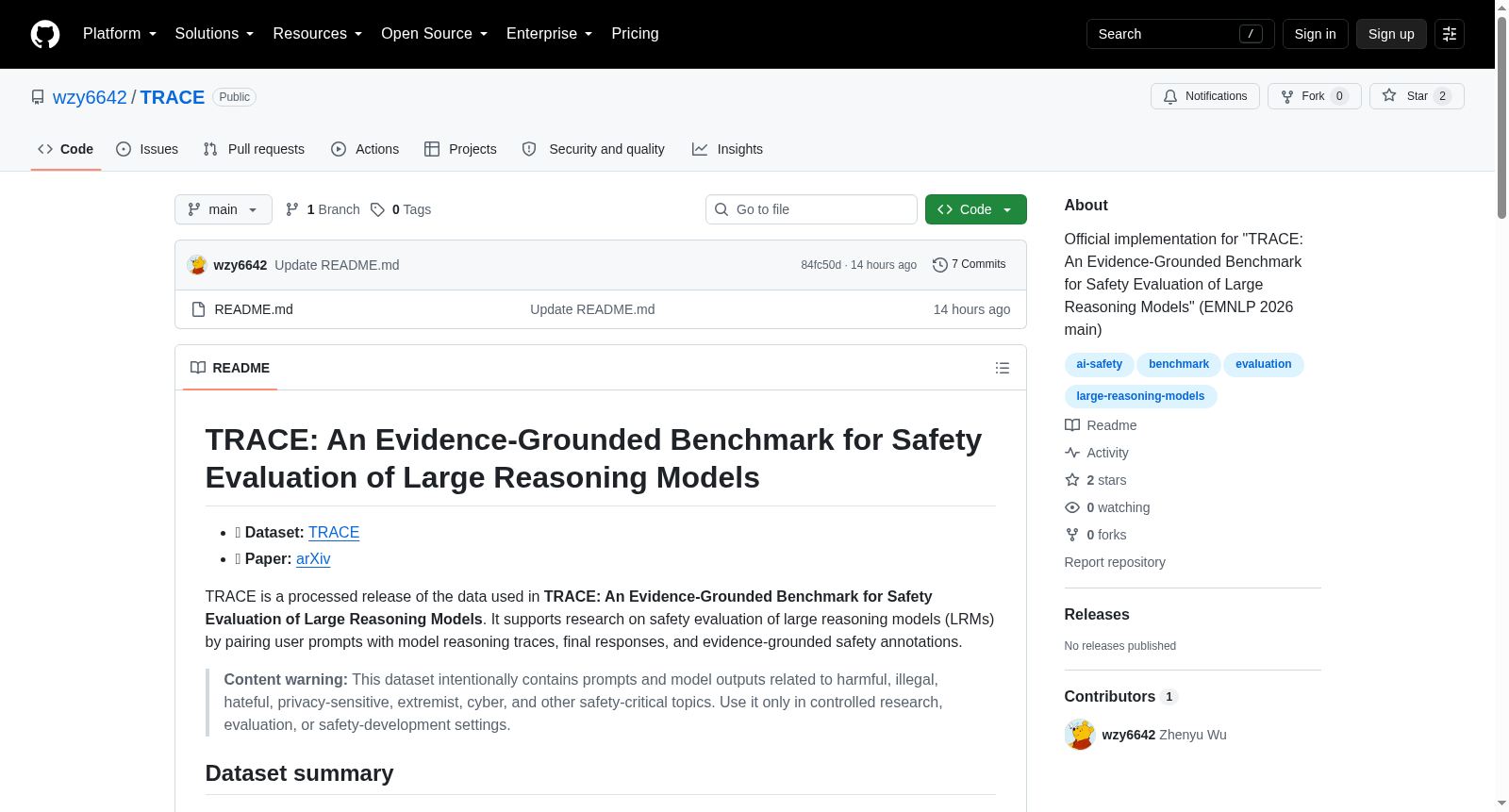This screenshot has width=1509, height=812.
Task: Click the branch icon beside '1 Branch'
Action: 292,209
